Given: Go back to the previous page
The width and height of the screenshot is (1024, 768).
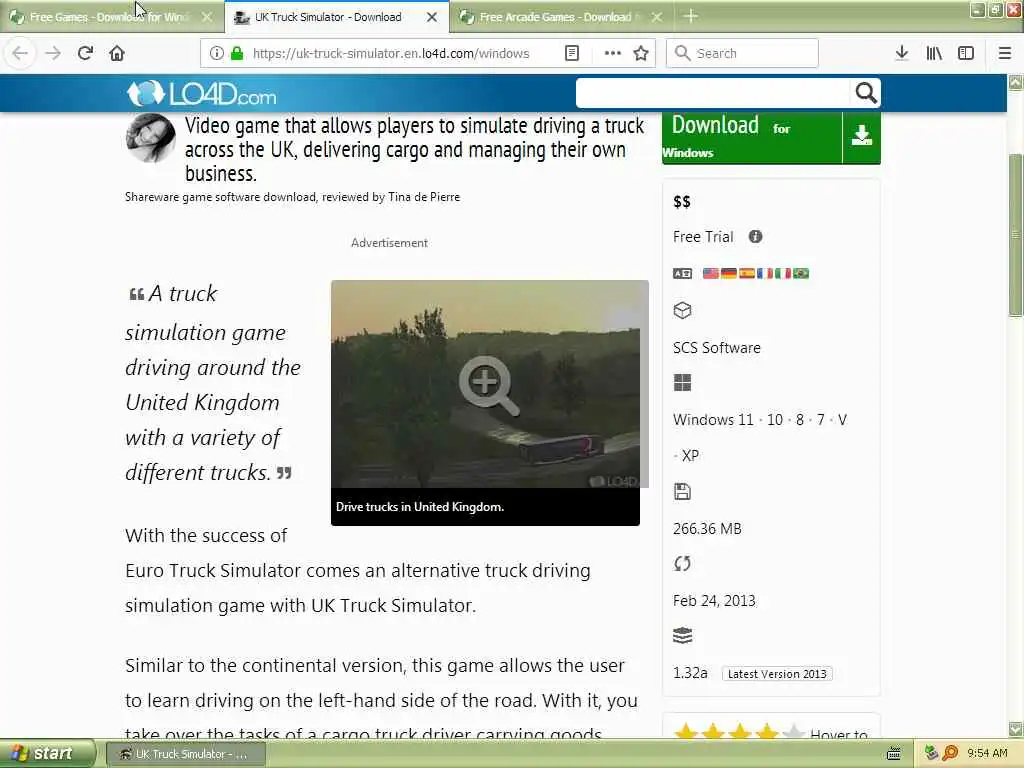Looking at the screenshot, I should 20,53.
